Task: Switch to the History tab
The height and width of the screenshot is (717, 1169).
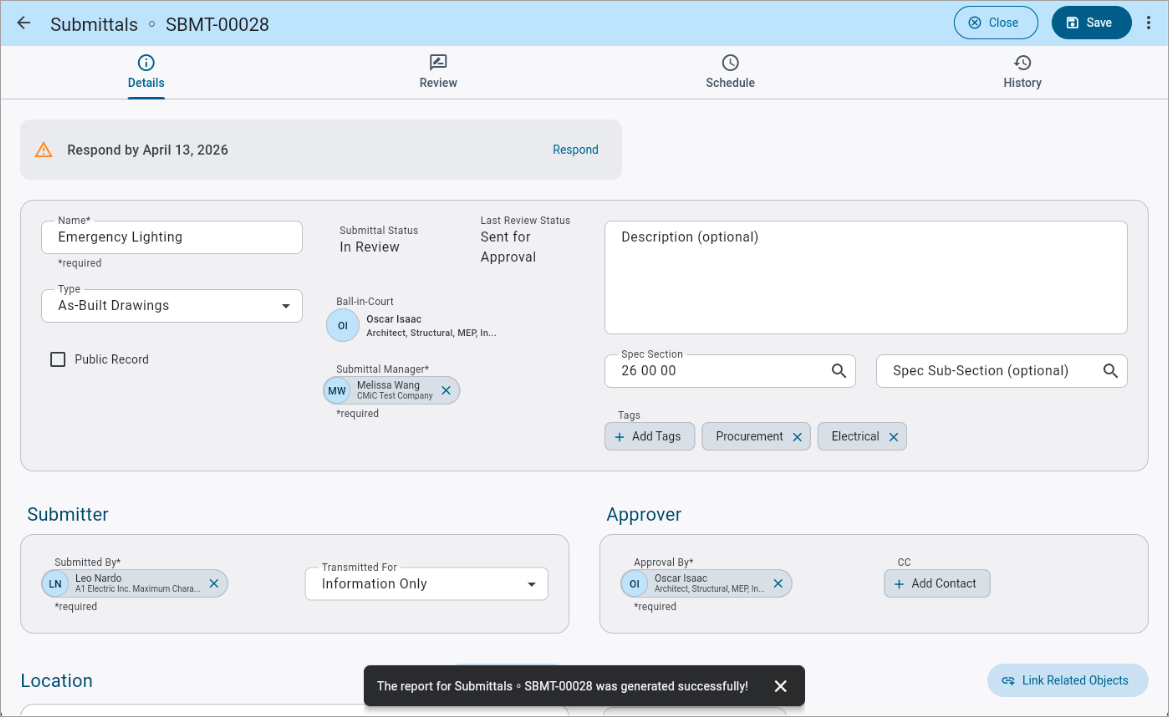Action: coord(1022,72)
